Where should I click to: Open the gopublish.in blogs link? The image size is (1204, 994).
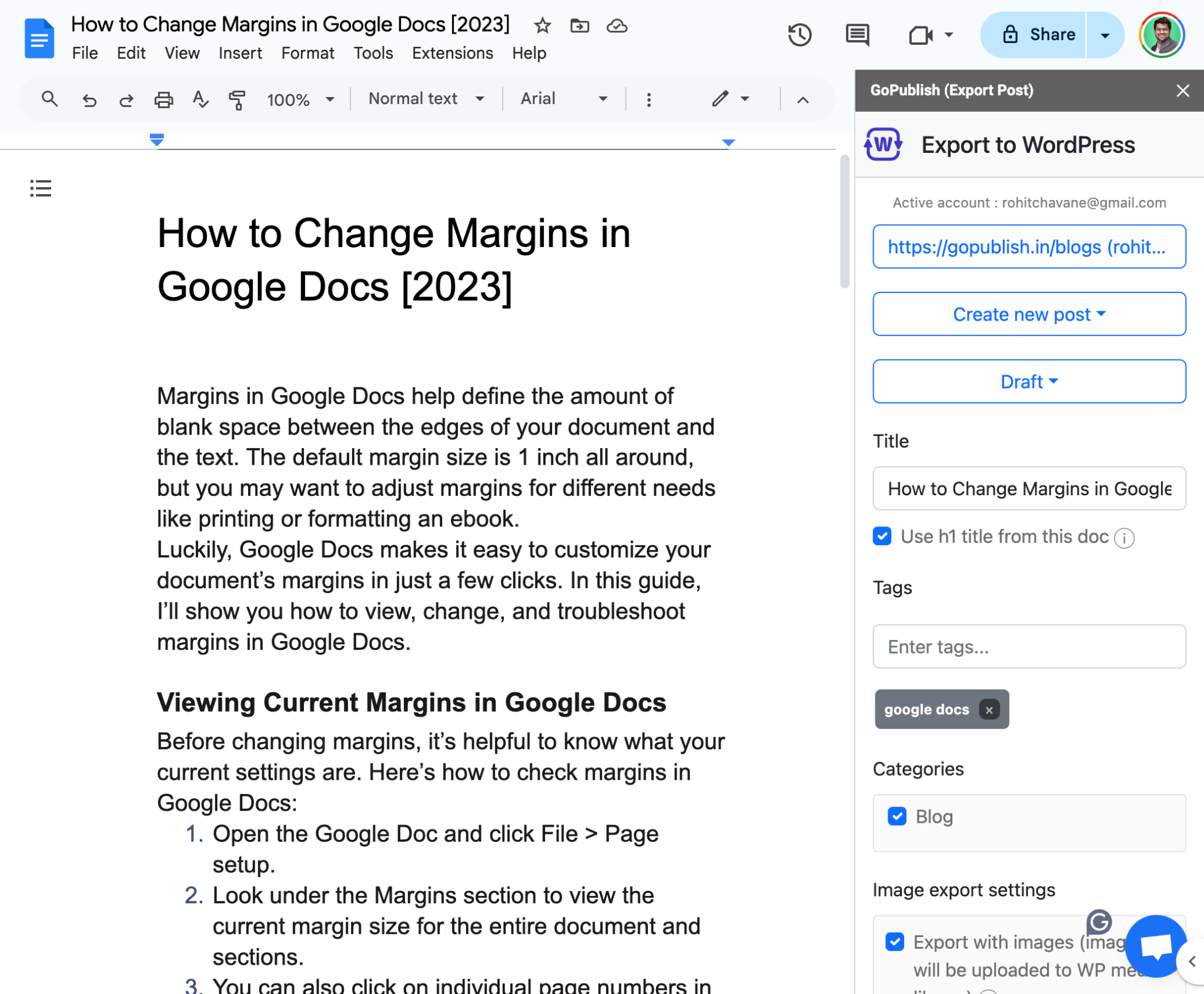pos(1029,246)
